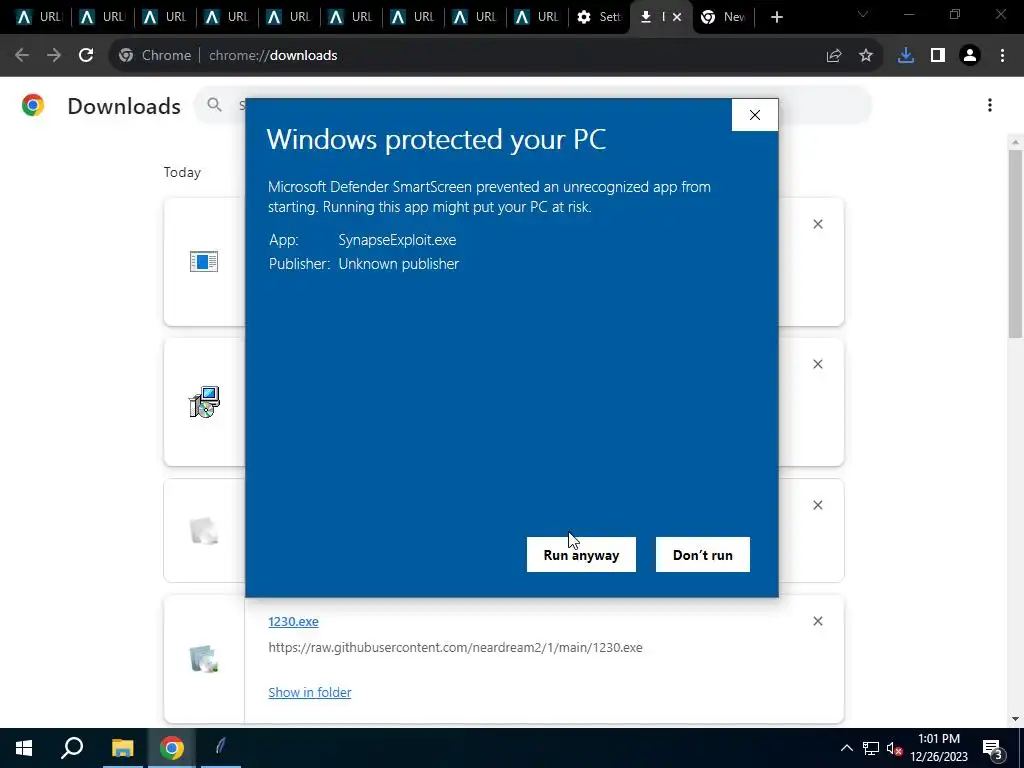Viewport: 1024px width, 768px height.
Task: Open Windows search from the taskbar
Action: tap(72, 748)
